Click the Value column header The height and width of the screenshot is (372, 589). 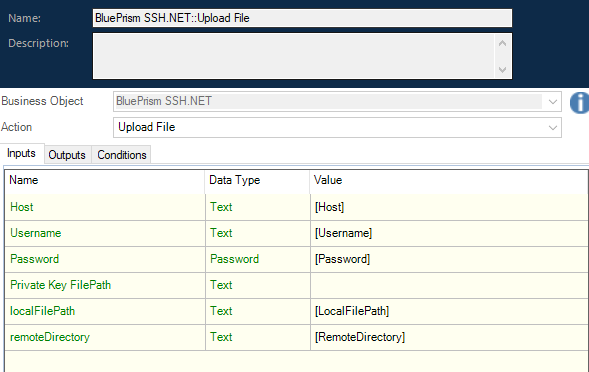coord(449,180)
